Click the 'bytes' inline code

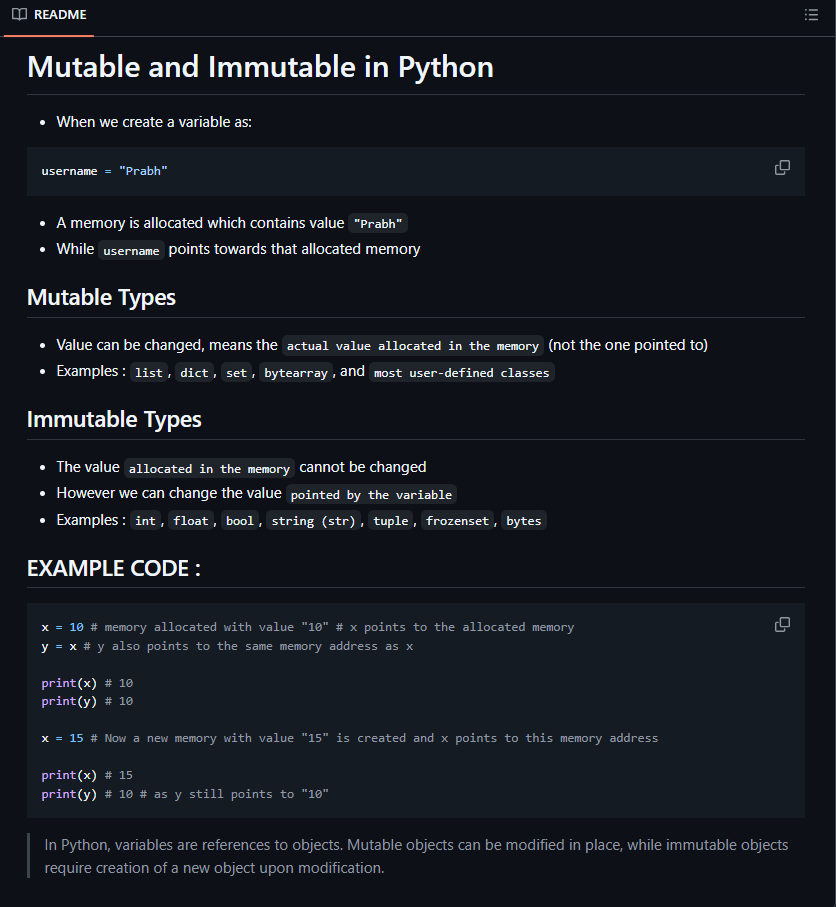[x=524, y=521]
